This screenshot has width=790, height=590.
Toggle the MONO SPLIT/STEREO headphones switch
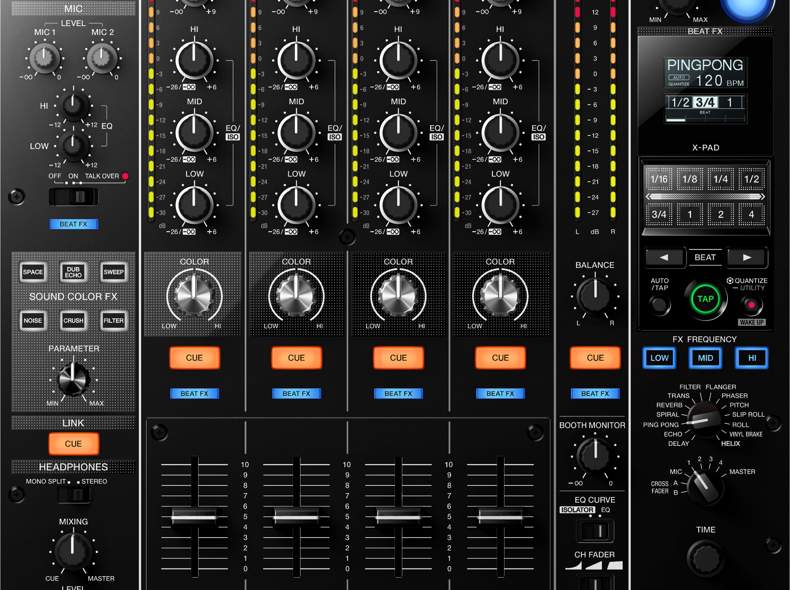pos(74,495)
